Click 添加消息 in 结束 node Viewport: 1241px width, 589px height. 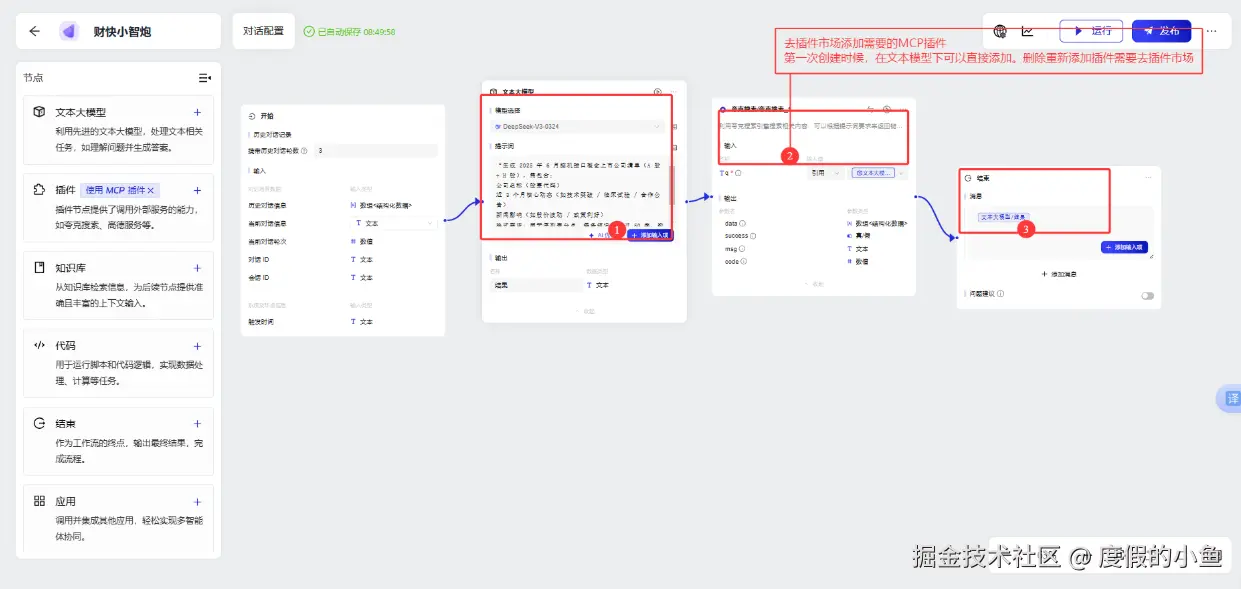tap(1058, 273)
